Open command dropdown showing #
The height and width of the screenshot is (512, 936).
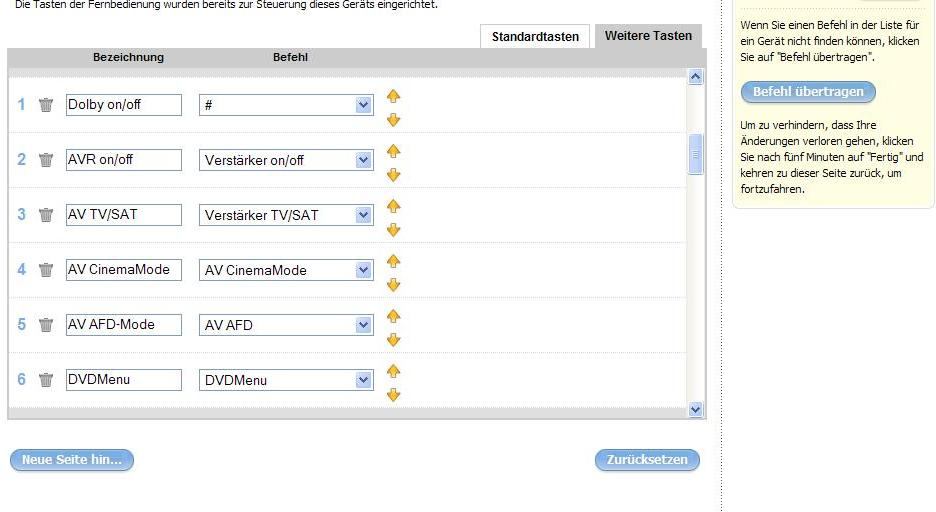coord(363,105)
